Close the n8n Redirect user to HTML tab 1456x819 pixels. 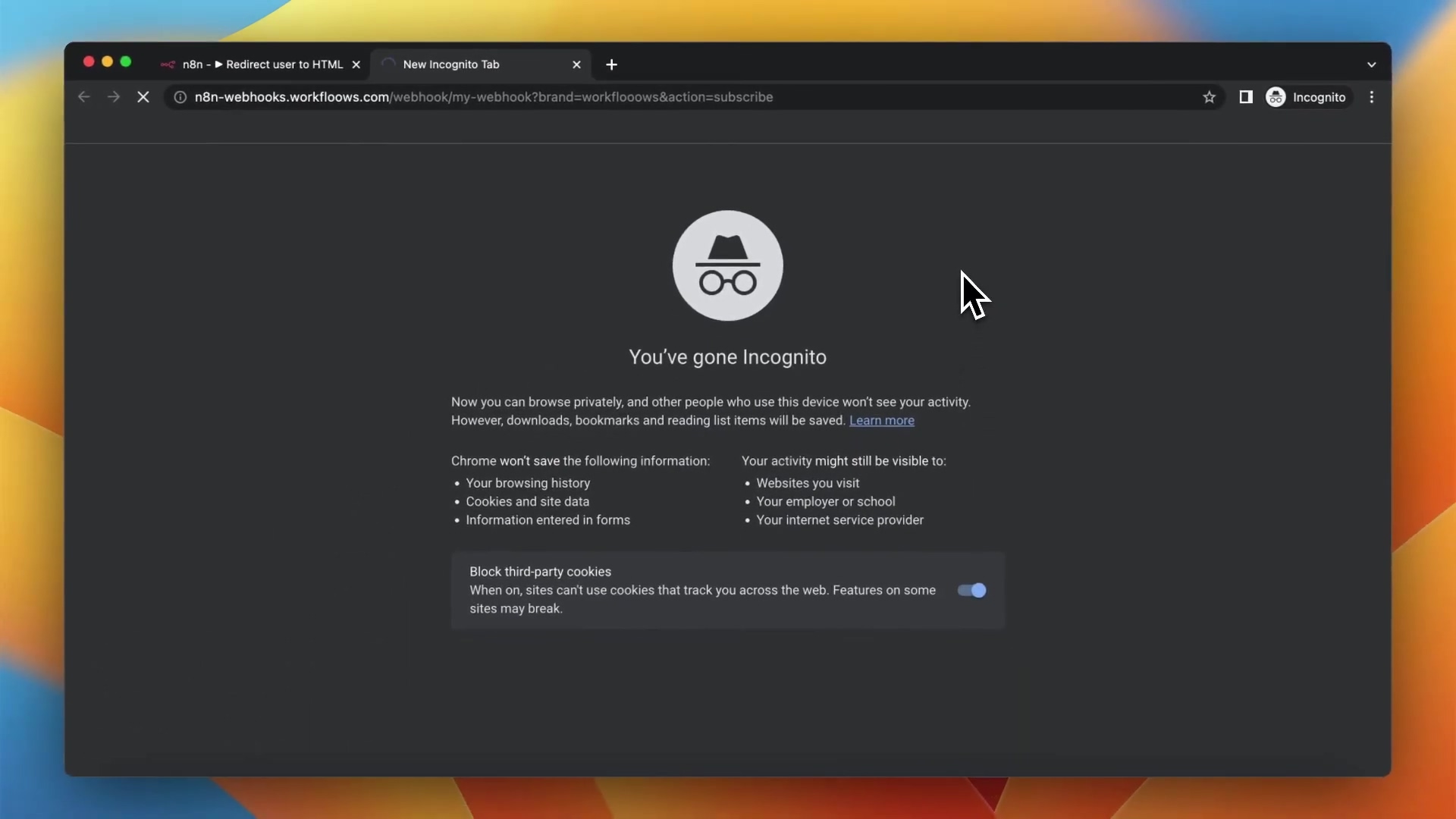pos(356,64)
